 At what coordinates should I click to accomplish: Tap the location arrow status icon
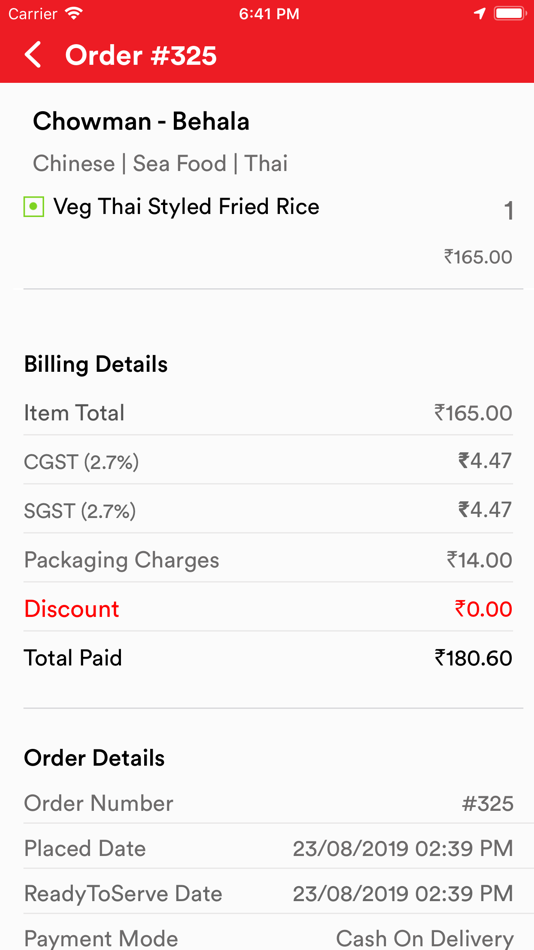(479, 13)
